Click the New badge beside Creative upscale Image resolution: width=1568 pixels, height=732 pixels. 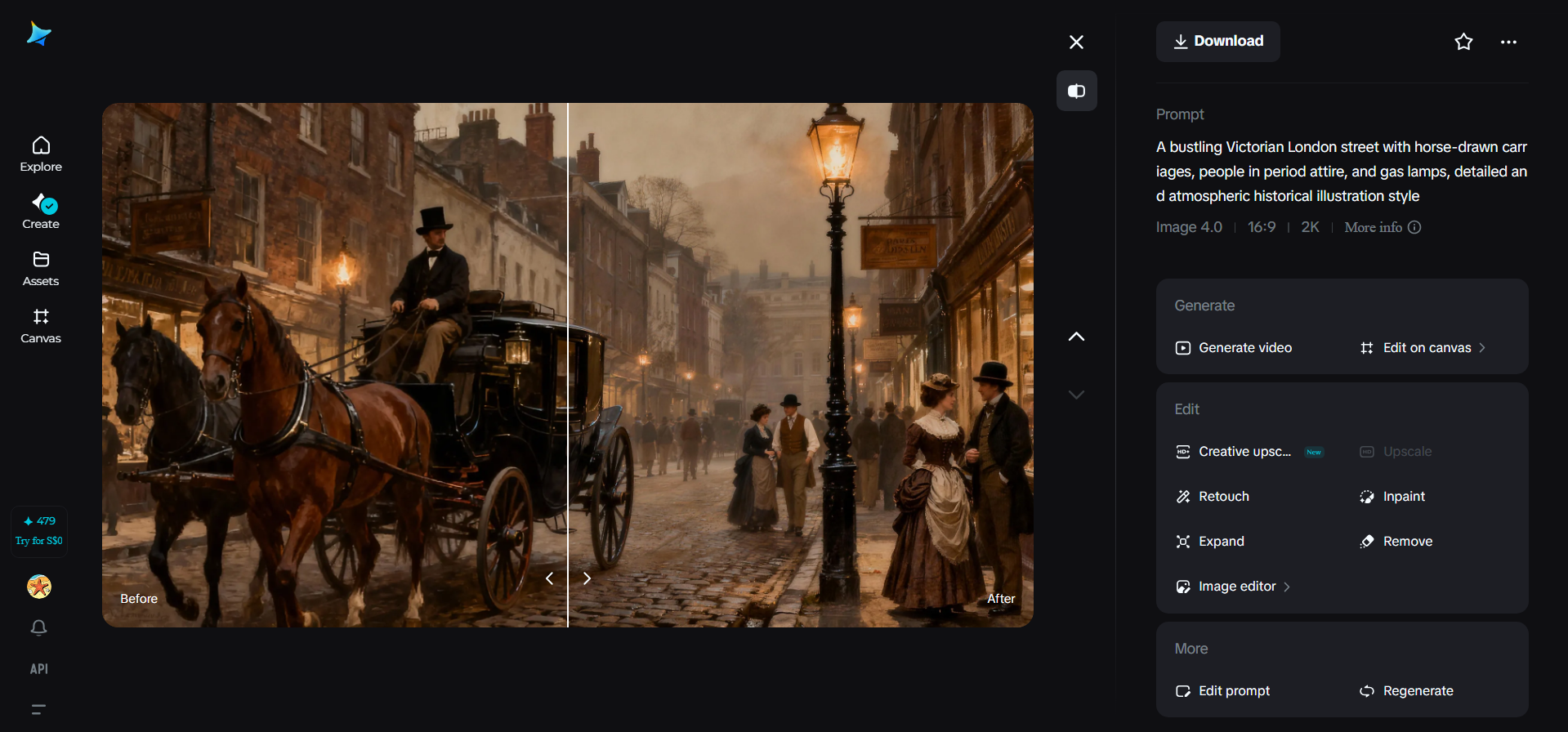(x=1313, y=452)
